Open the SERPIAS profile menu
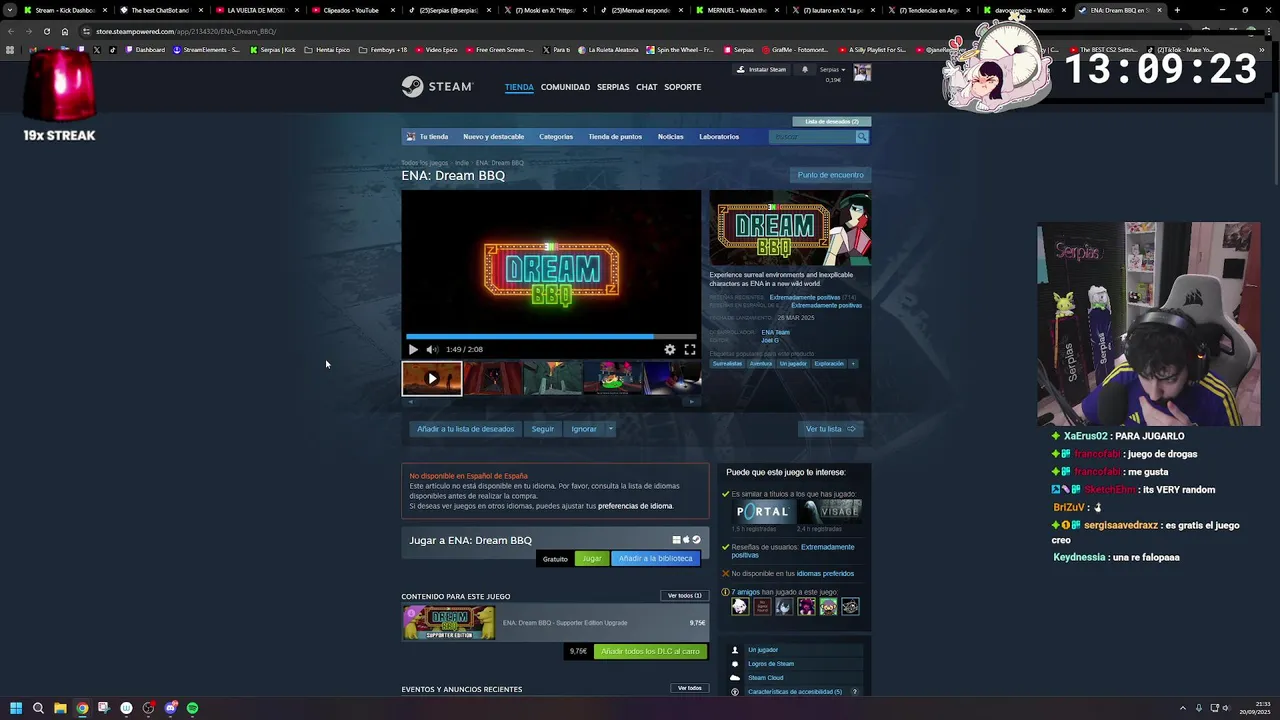This screenshot has width=1280, height=720. coord(613,87)
